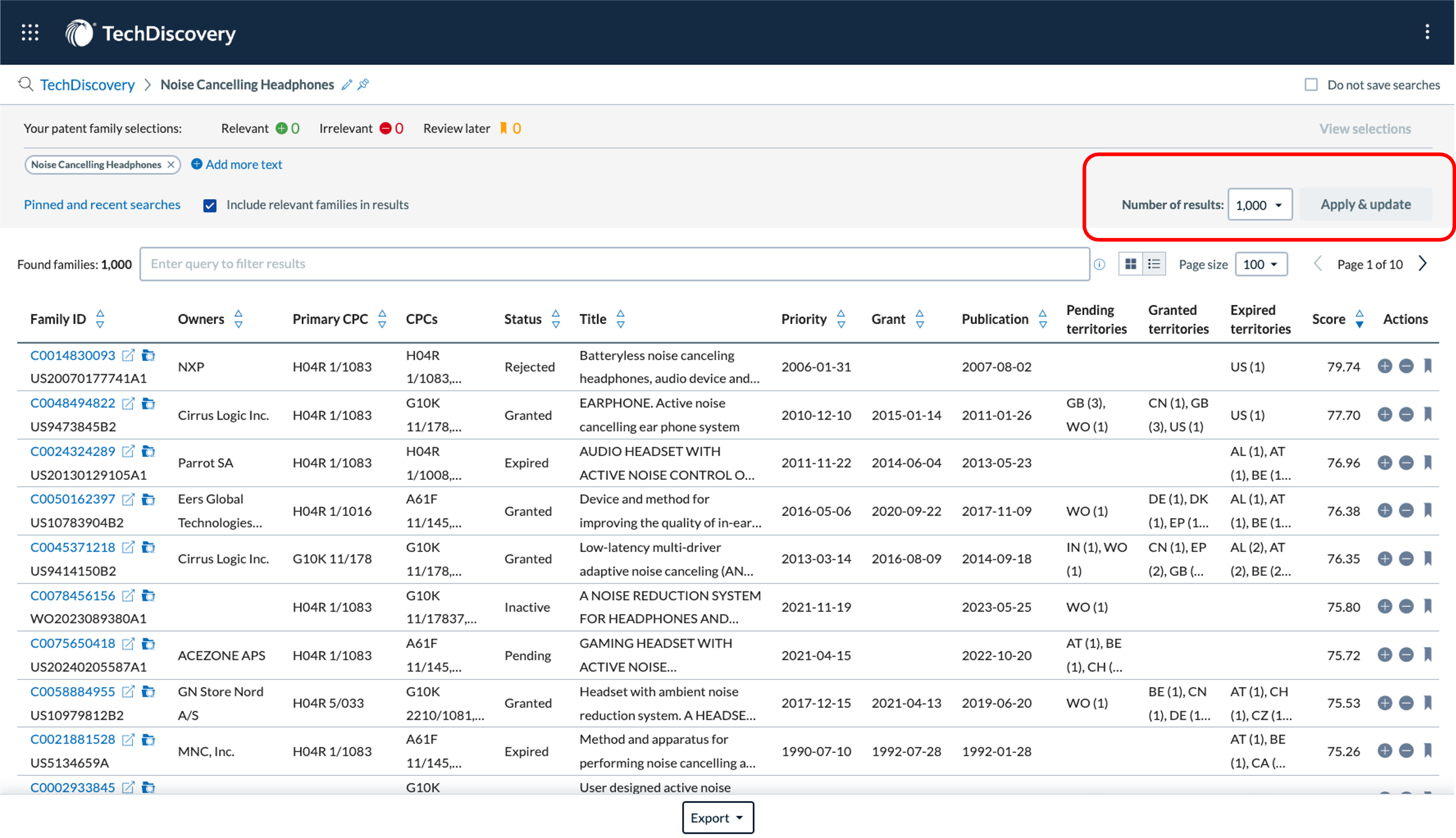This screenshot has width=1456, height=838.
Task: Click Apply & update button
Action: coord(1366,204)
